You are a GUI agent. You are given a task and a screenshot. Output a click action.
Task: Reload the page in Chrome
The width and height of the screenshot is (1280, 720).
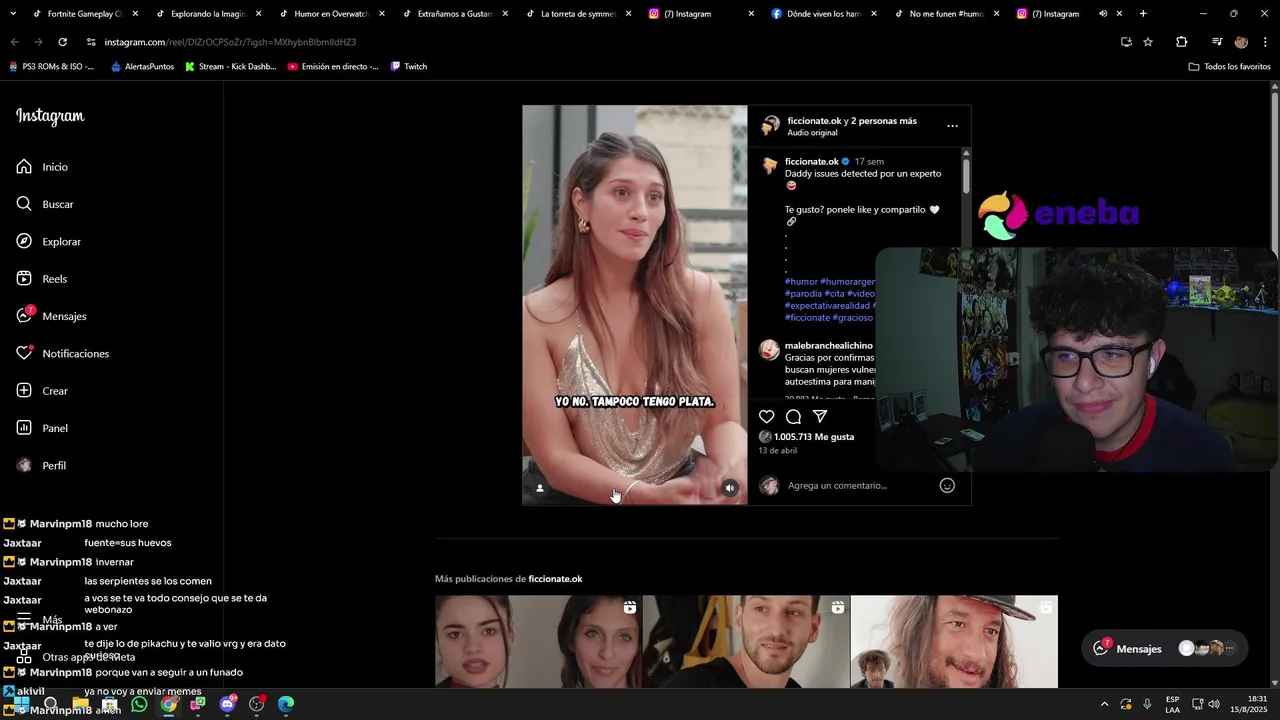[x=62, y=42]
